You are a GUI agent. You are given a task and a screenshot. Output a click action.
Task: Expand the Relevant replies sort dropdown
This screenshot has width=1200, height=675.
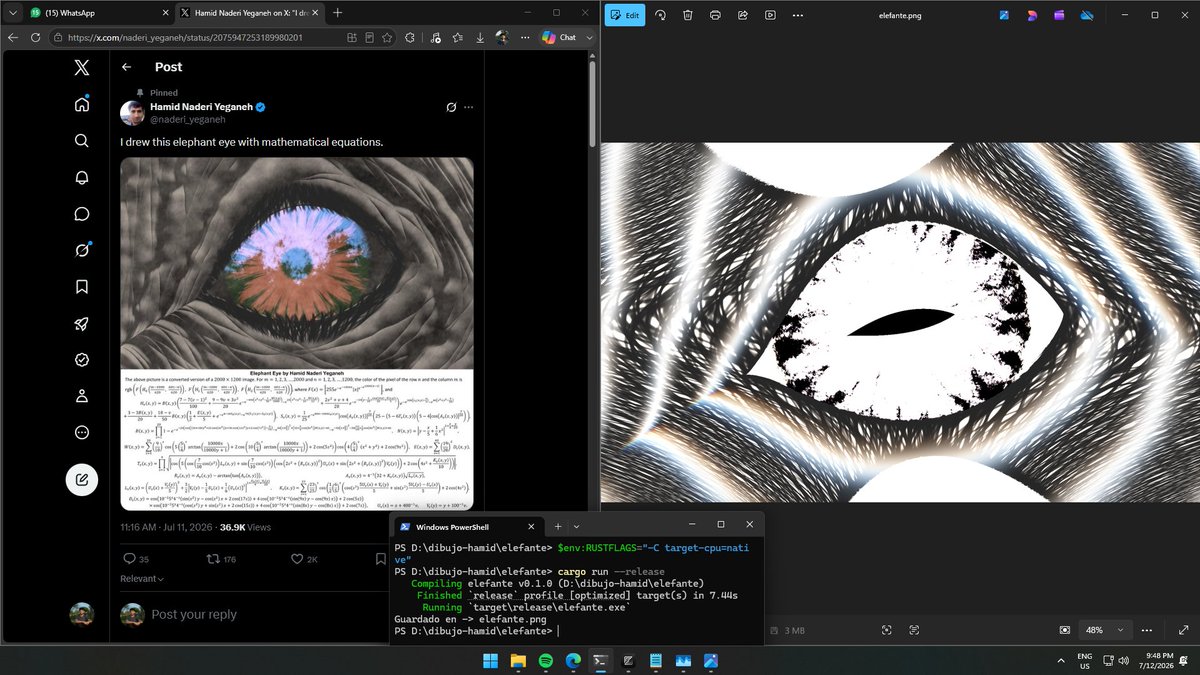click(142, 578)
